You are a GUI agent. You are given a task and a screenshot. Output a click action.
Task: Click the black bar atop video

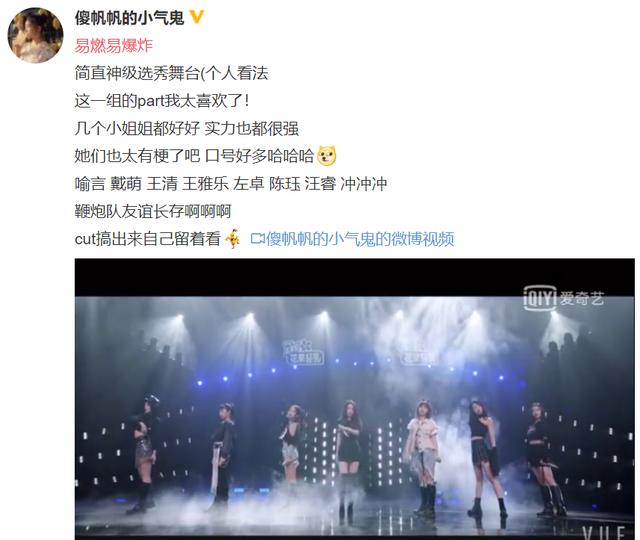coord(354,278)
